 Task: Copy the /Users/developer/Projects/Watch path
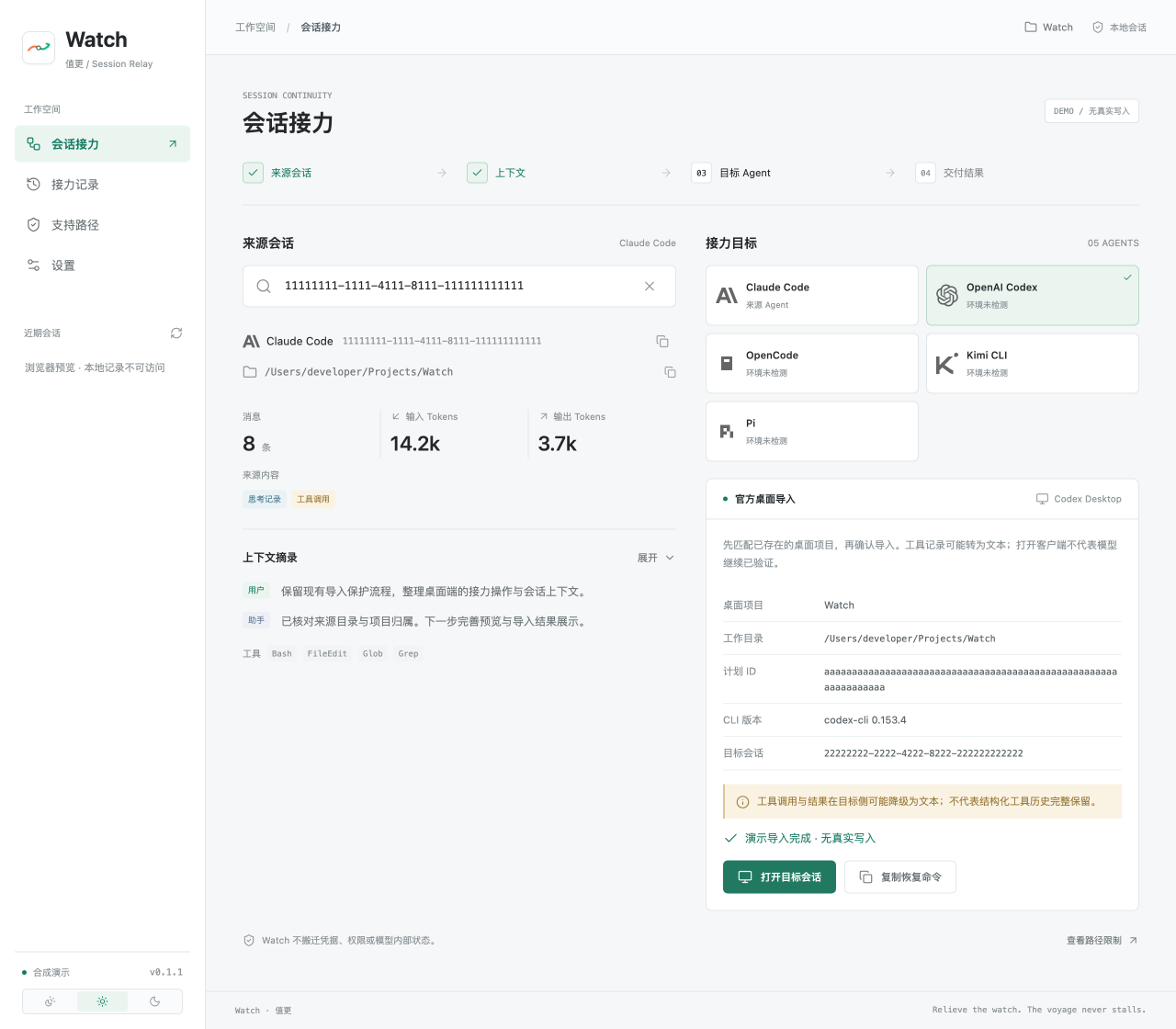pyautogui.click(x=670, y=372)
